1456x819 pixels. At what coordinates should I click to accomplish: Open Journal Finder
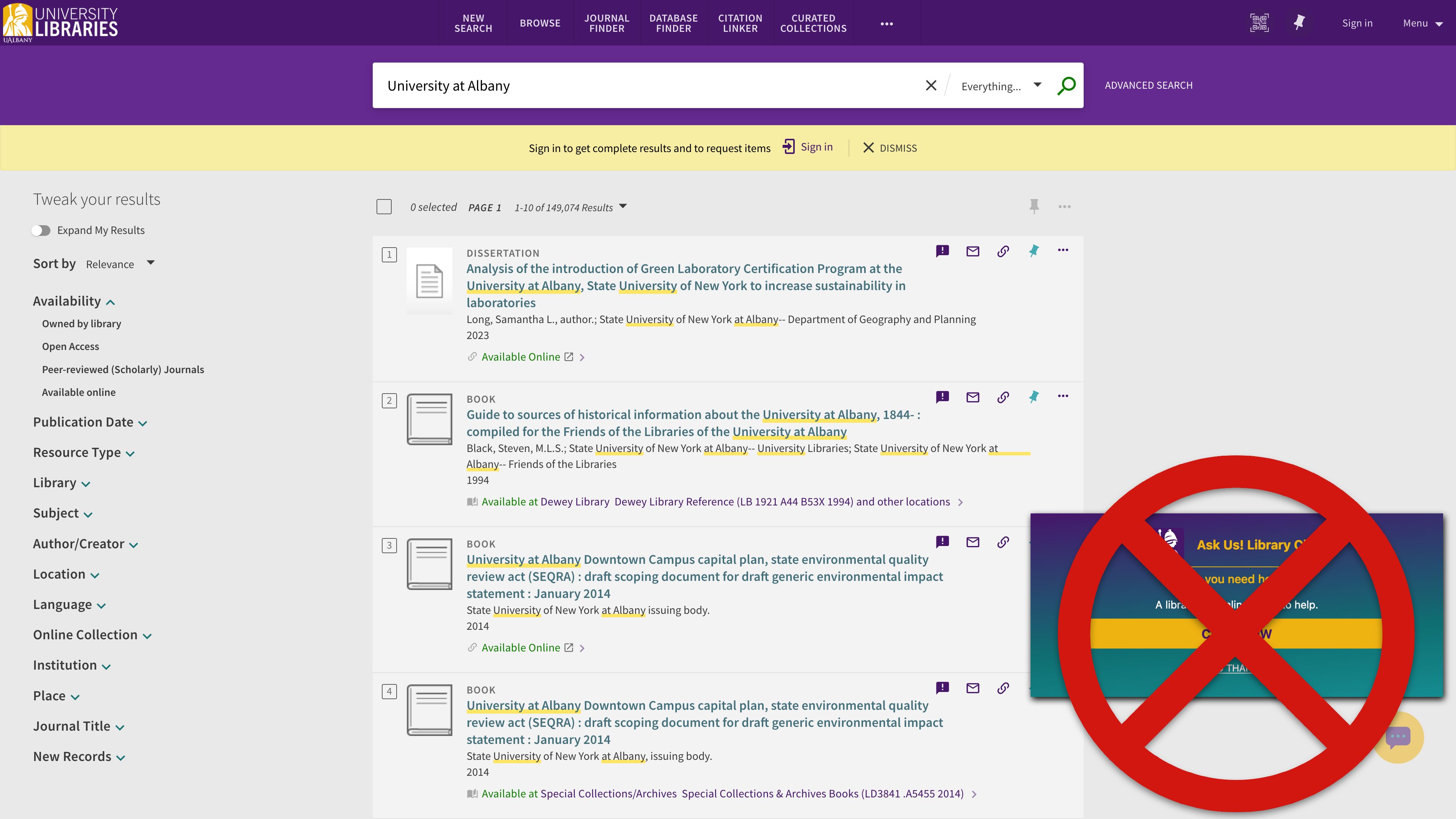[607, 23]
